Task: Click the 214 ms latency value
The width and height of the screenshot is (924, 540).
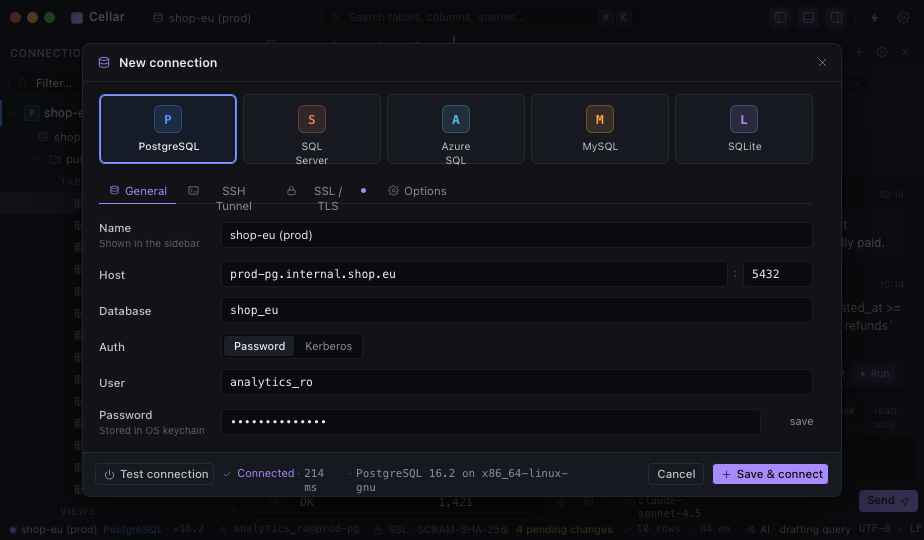Action: click(x=314, y=480)
